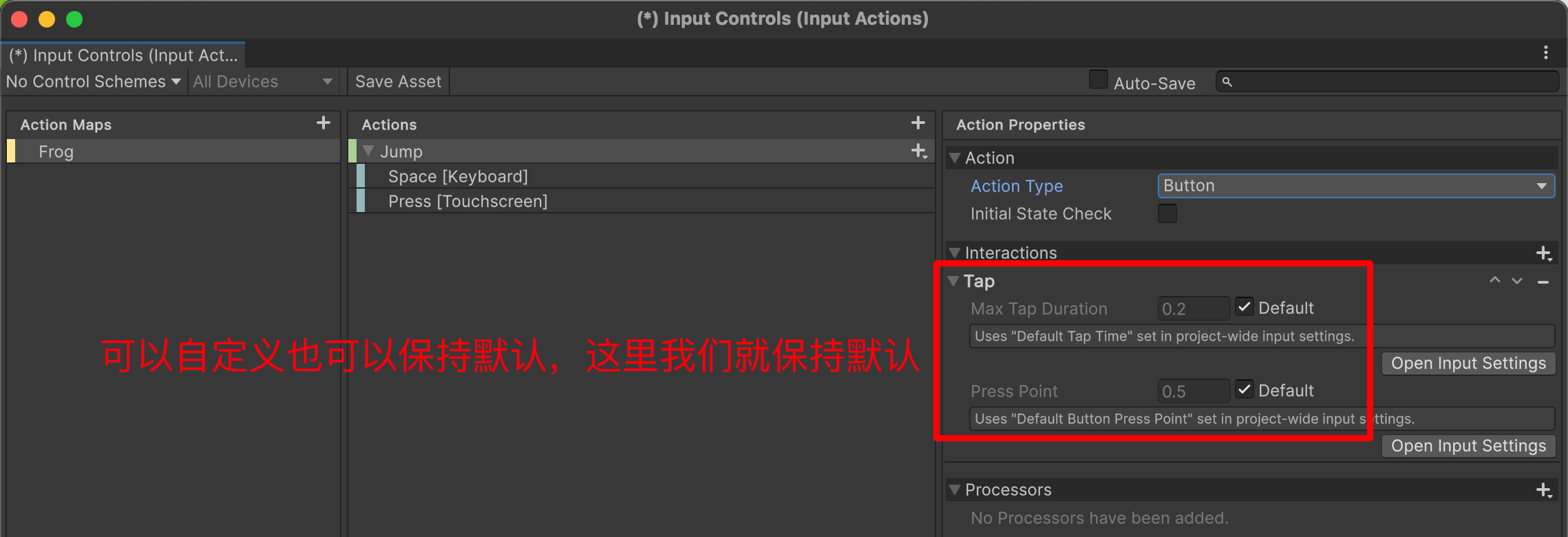This screenshot has height=537, width=1568.
Task: Move Tap interaction up
Action: click(1495, 281)
